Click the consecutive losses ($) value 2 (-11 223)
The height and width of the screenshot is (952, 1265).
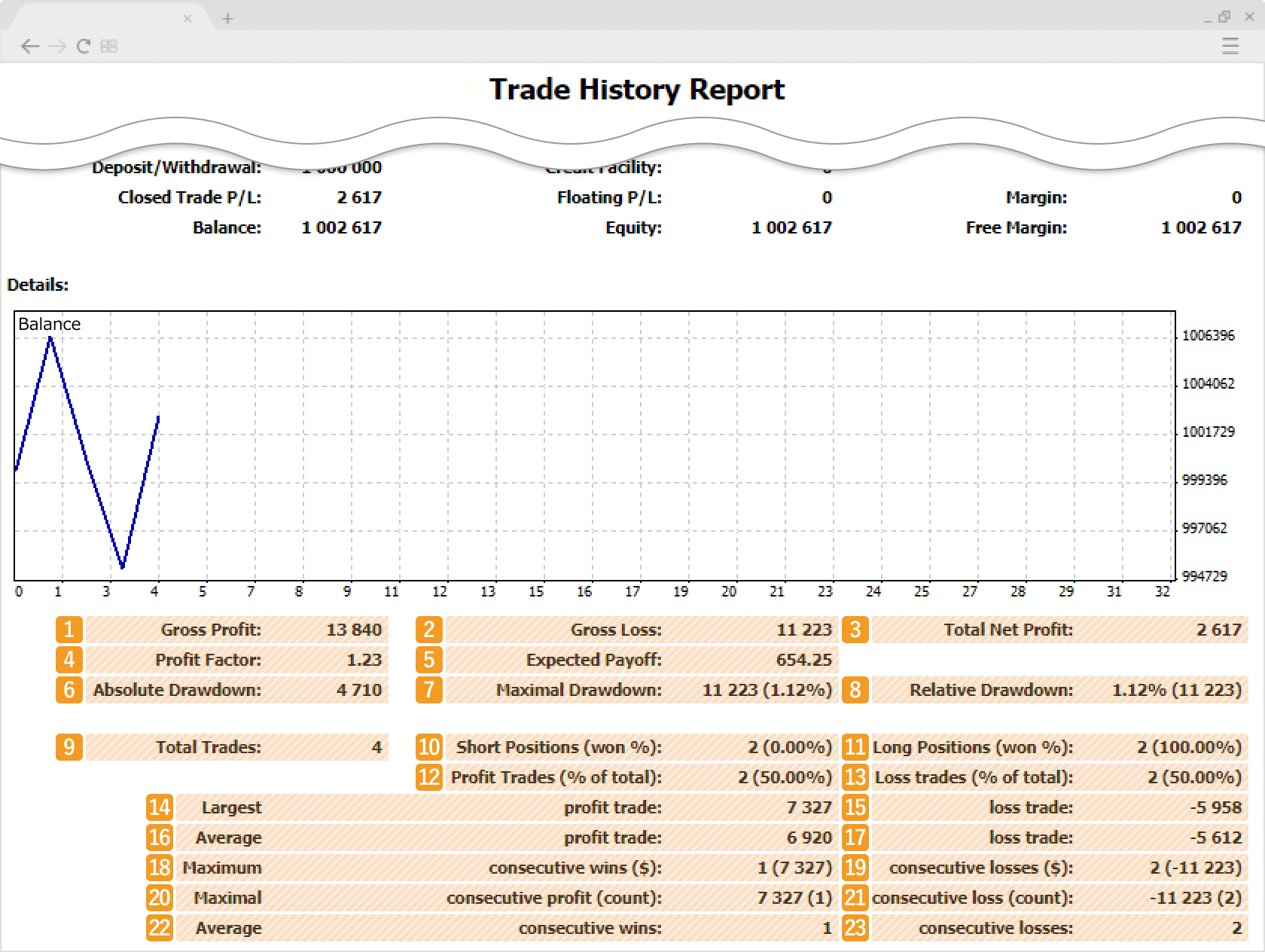click(1196, 868)
